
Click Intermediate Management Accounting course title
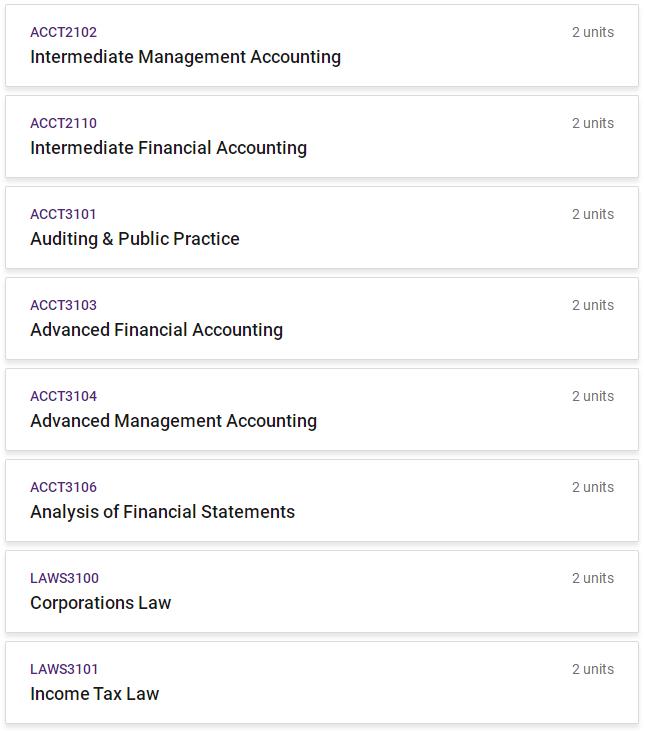[185, 57]
